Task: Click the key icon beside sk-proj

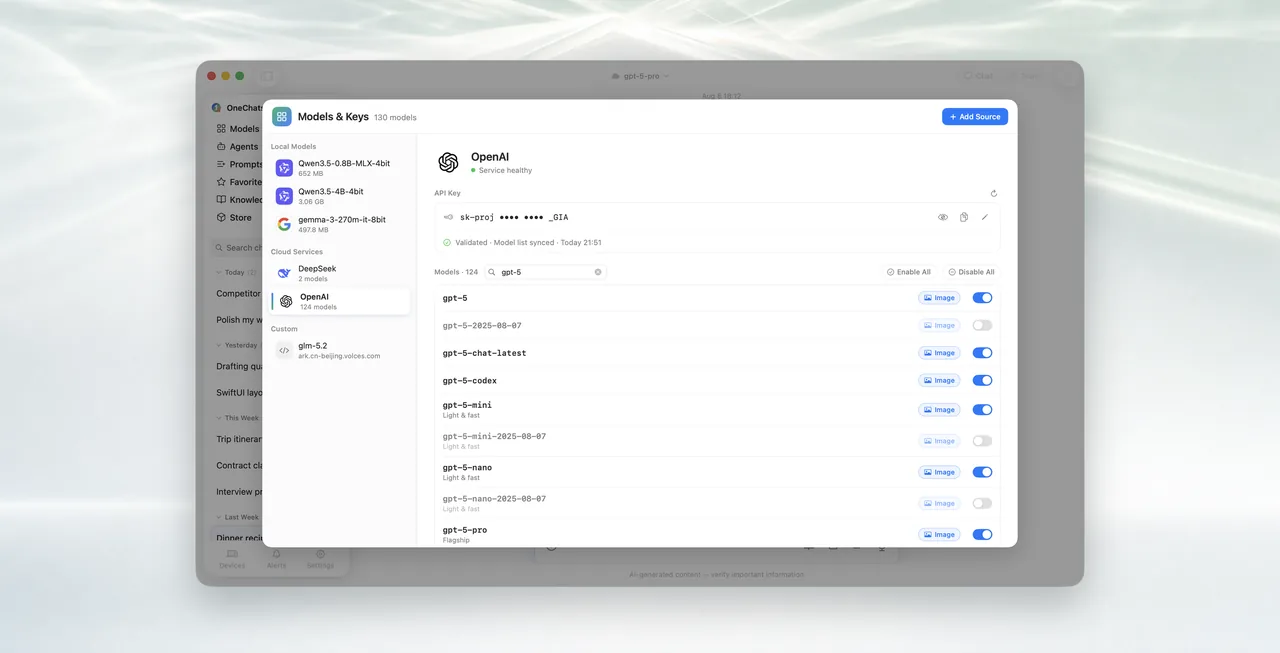Action: click(448, 217)
